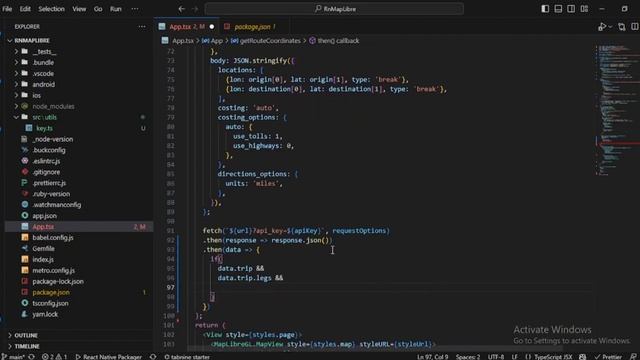Start React Native Packager from status bar
The width and height of the screenshot is (640, 360).
pos(109,357)
